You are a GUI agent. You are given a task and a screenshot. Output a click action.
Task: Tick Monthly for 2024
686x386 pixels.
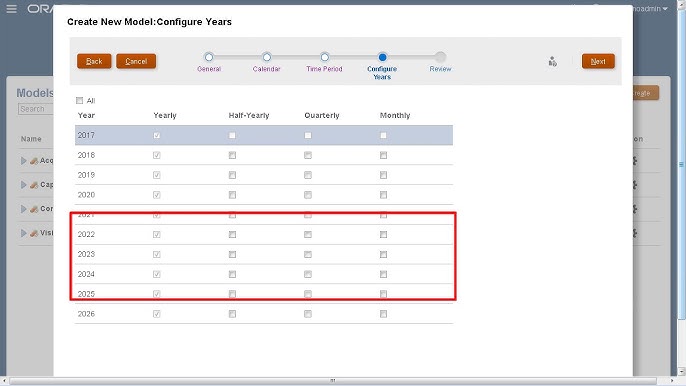383,274
